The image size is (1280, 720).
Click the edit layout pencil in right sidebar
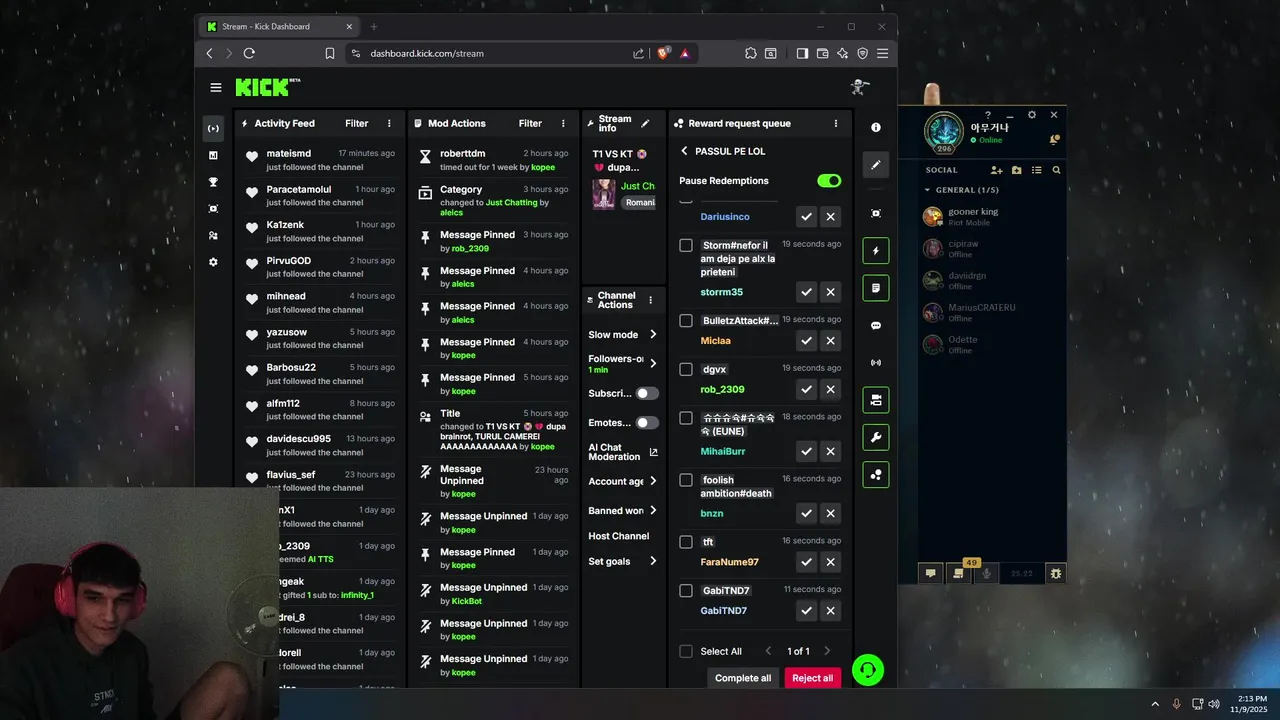point(876,164)
